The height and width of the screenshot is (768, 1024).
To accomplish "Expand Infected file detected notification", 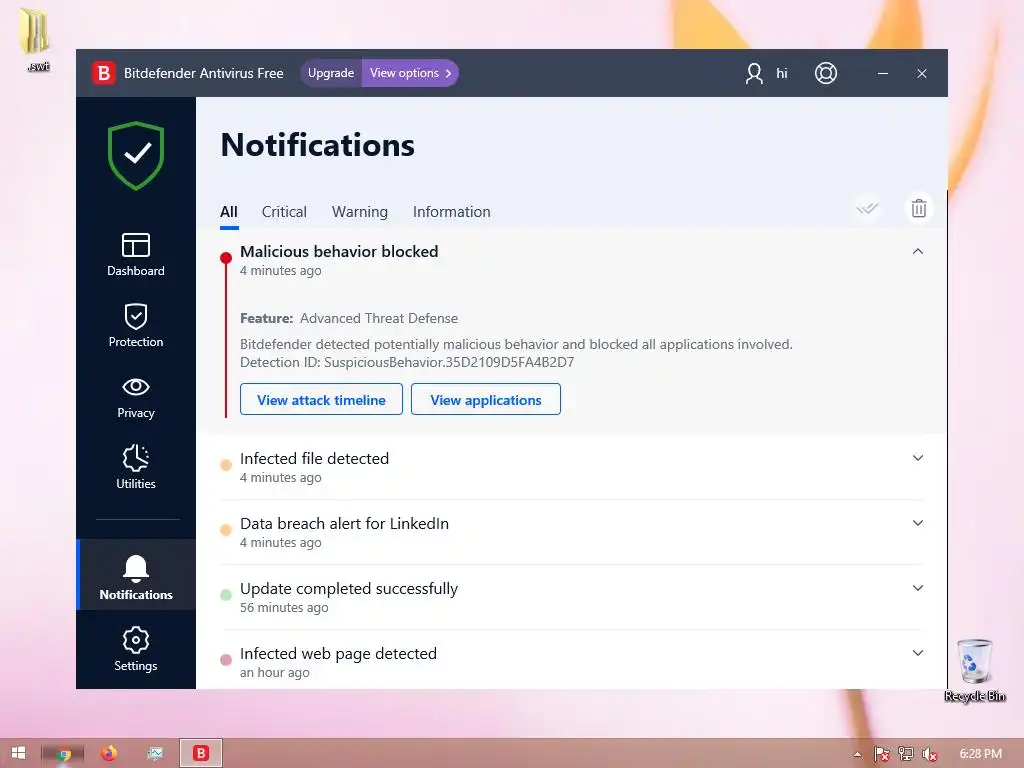I will coord(918,458).
